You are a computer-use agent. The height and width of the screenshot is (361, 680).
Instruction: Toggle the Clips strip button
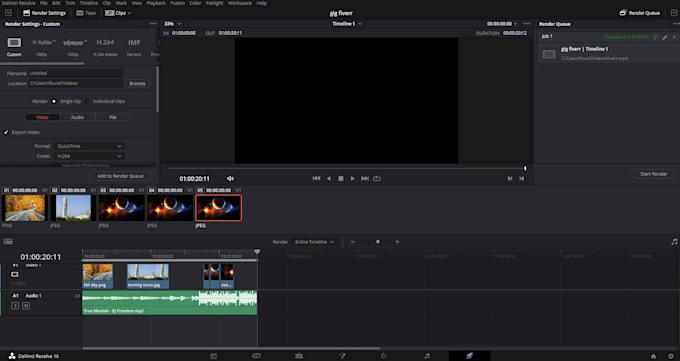click(118, 13)
